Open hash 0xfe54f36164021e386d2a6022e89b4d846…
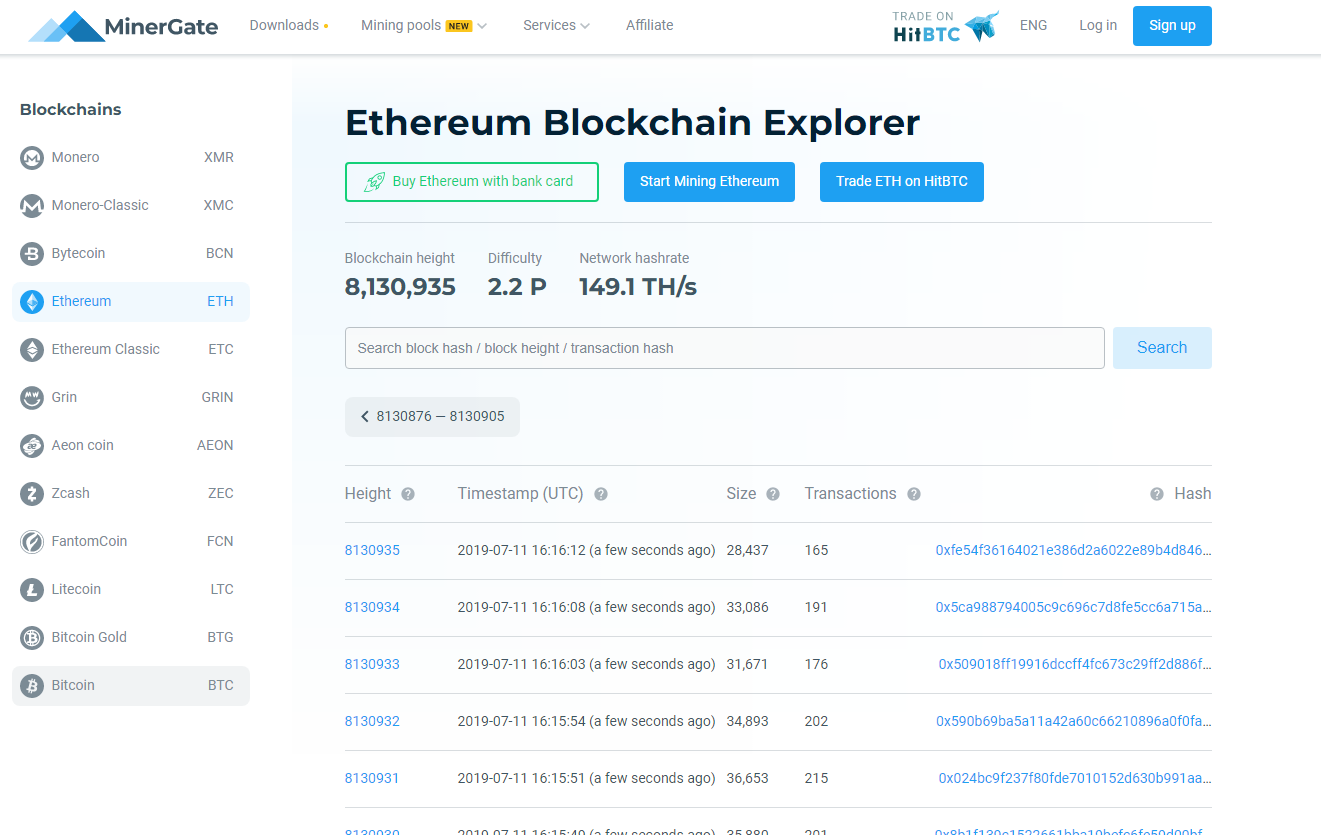Image resolution: width=1321 pixels, height=835 pixels. [1073, 551]
